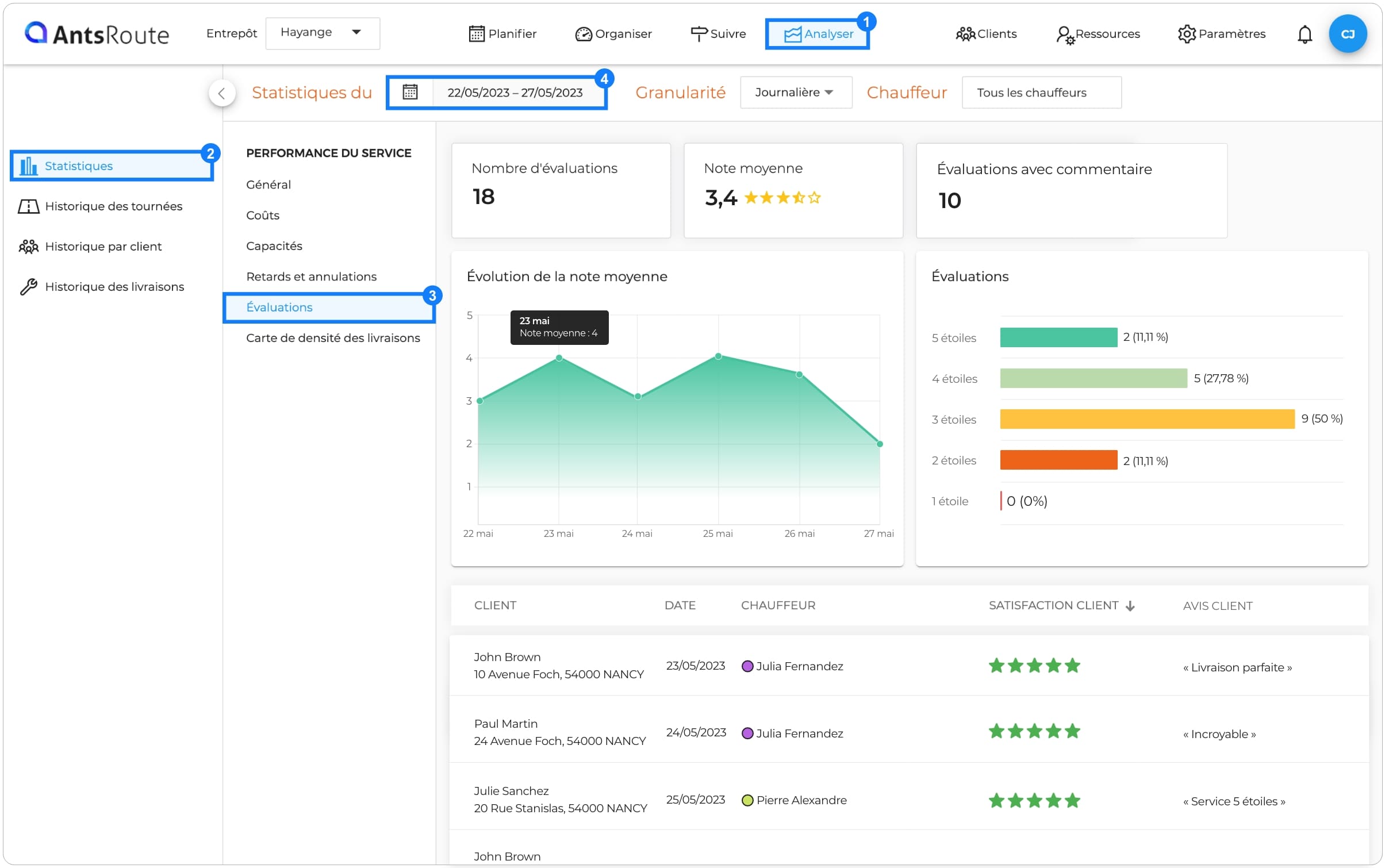Click the Organiser gauge icon
The image size is (1385, 868).
click(583, 34)
